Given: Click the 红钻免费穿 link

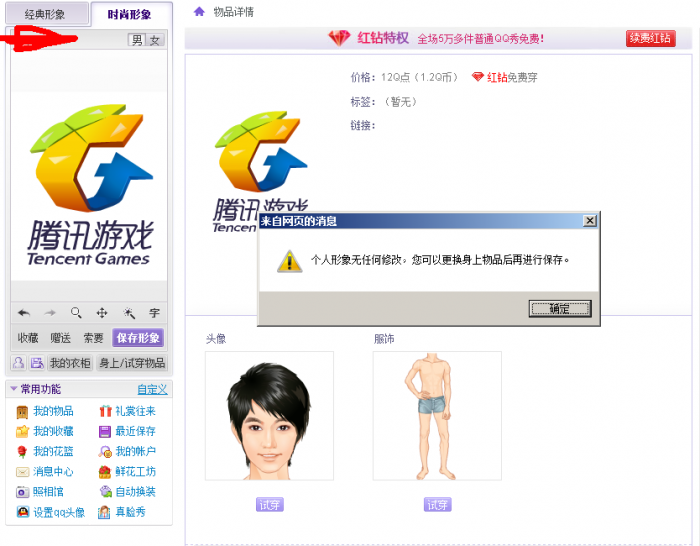Looking at the screenshot, I should click(x=512, y=77).
